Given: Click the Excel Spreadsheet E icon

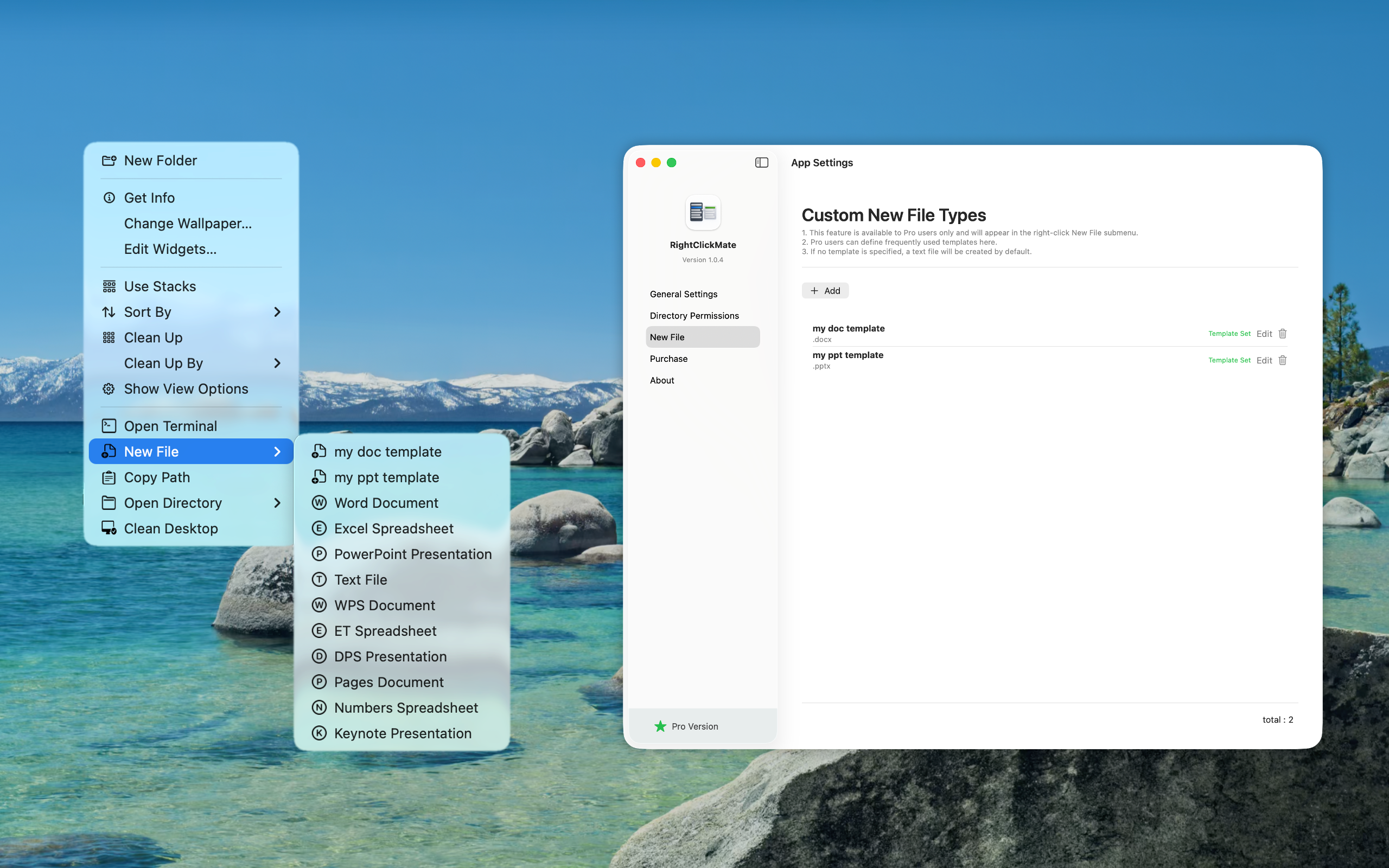Looking at the screenshot, I should tap(319, 528).
